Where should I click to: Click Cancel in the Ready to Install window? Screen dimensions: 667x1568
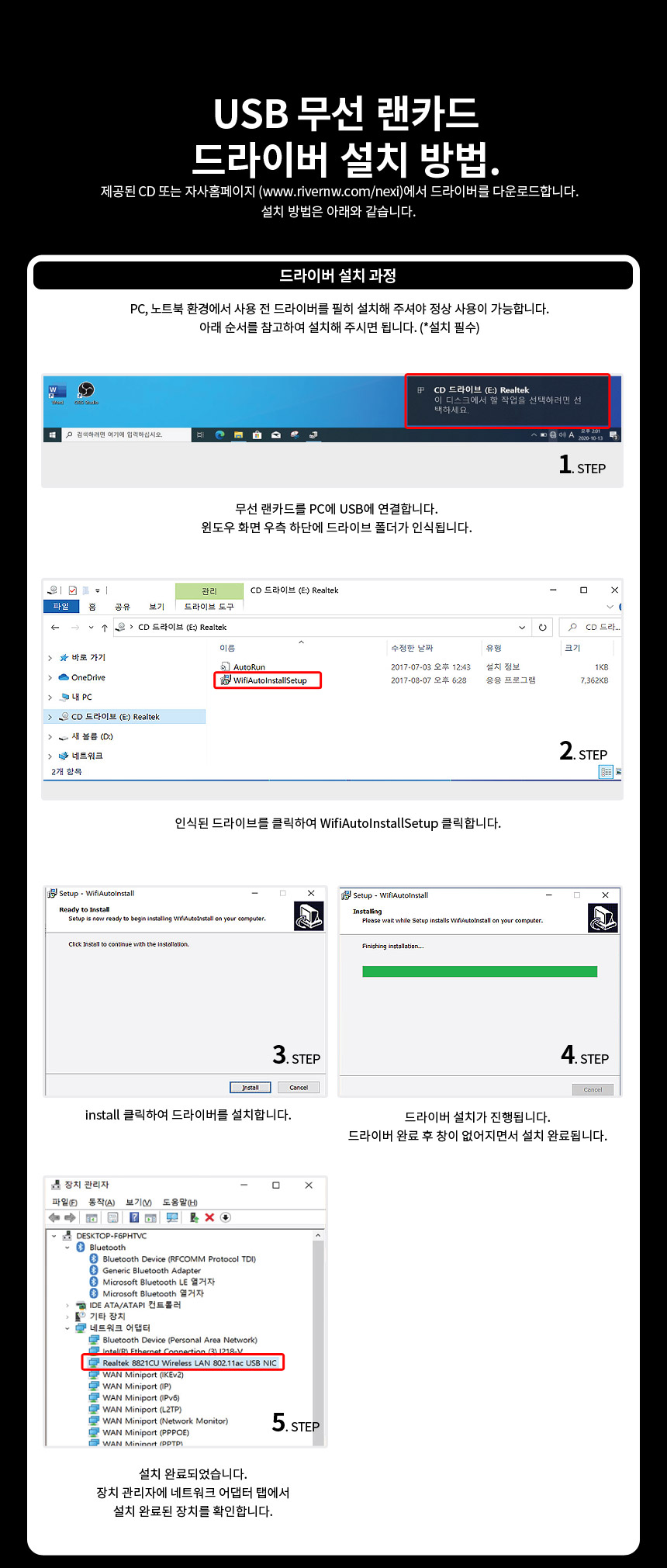click(299, 1087)
